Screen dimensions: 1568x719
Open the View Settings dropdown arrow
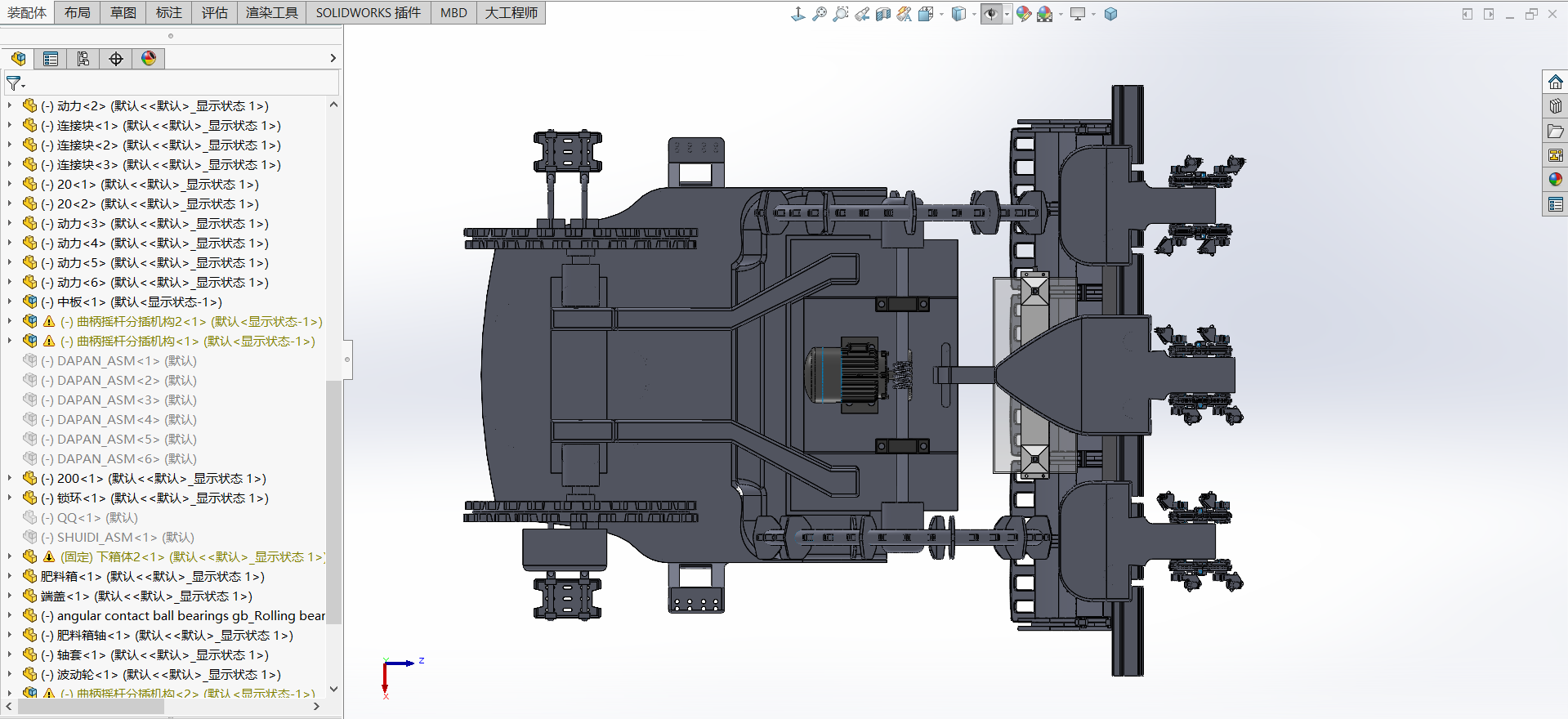[1093, 14]
